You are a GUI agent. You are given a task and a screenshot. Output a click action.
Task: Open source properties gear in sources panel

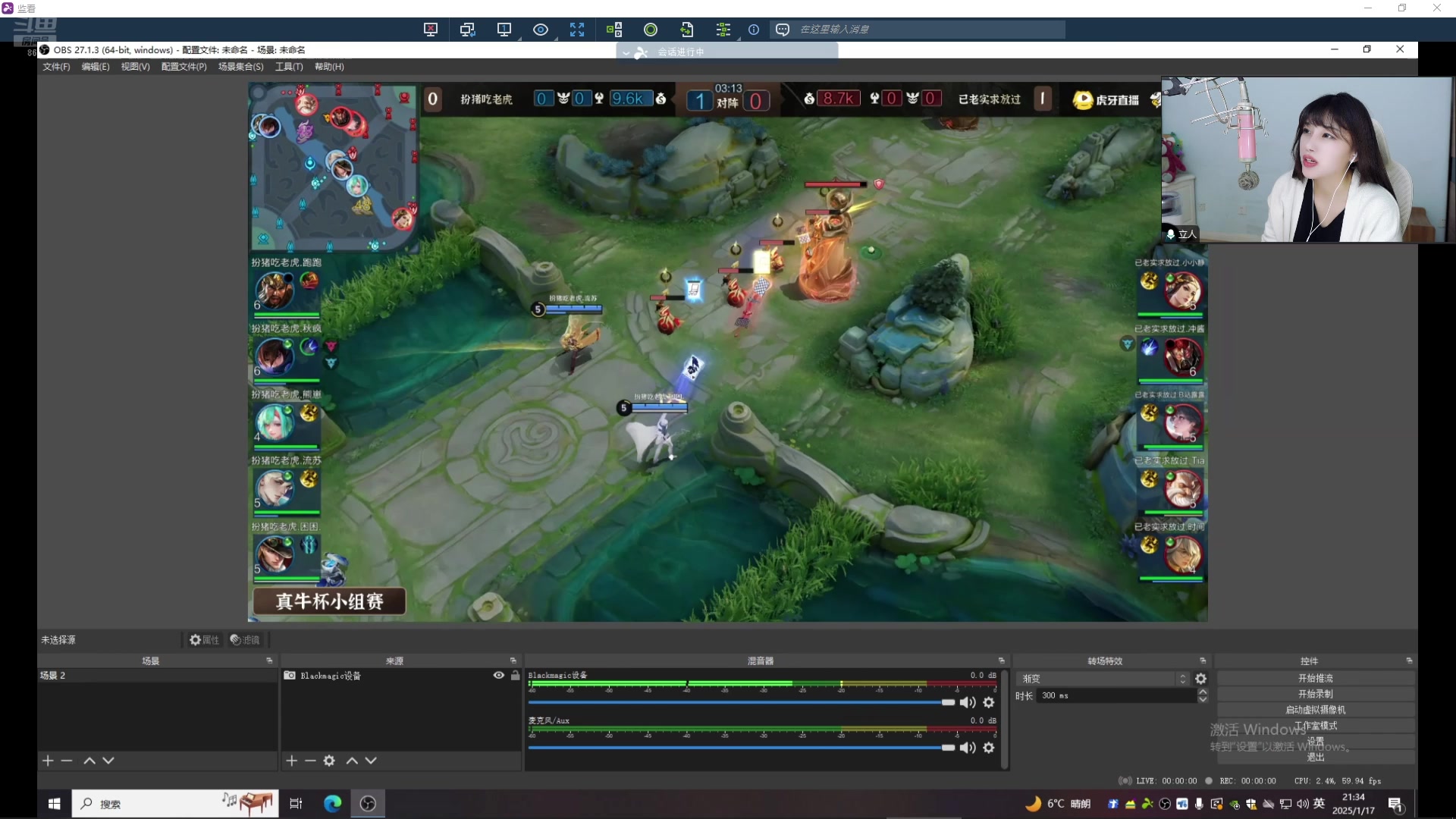tap(329, 761)
